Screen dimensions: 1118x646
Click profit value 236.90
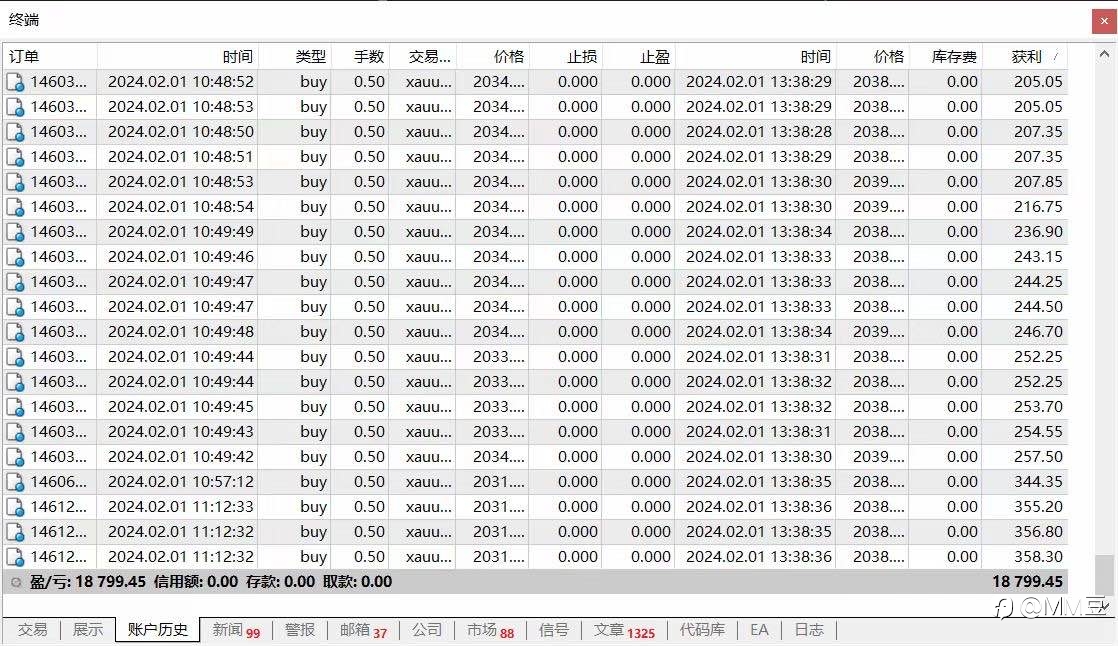coord(1038,232)
